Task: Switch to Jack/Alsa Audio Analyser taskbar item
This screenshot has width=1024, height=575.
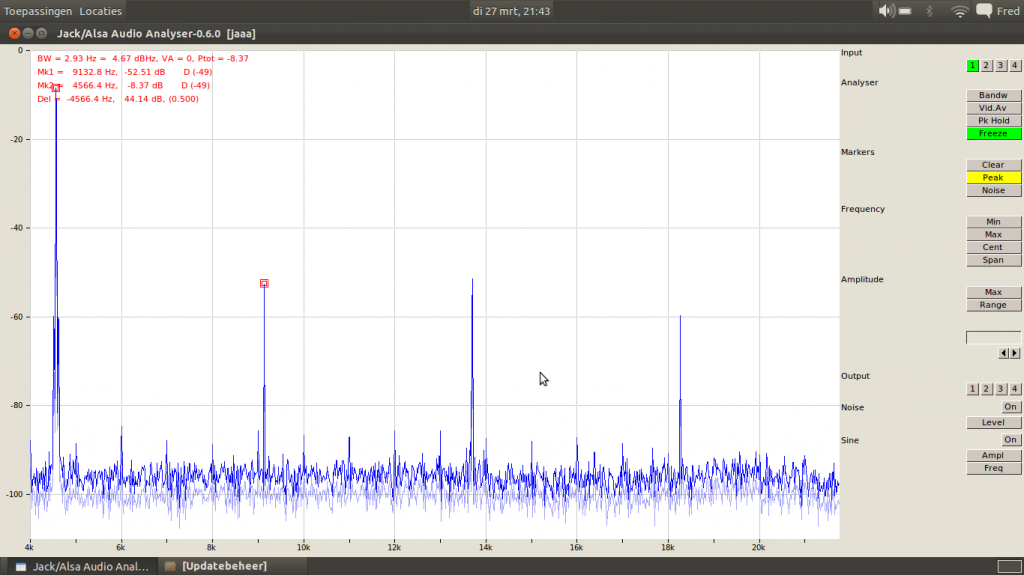Action: click(x=84, y=567)
